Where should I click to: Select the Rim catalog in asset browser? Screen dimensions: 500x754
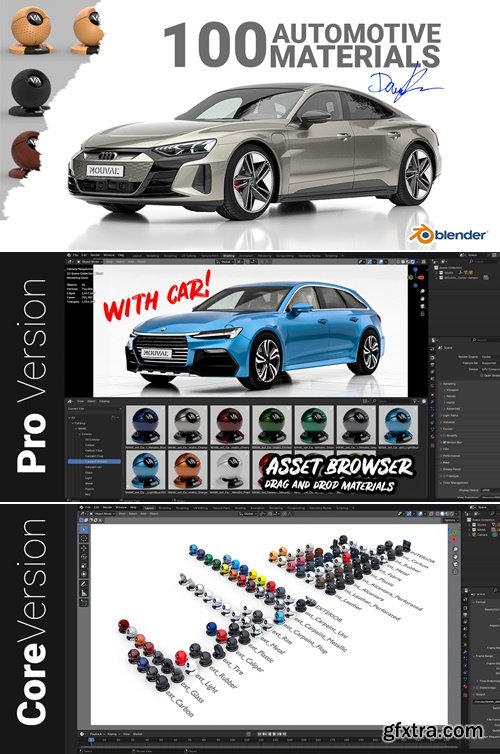pyautogui.click(x=88, y=494)
